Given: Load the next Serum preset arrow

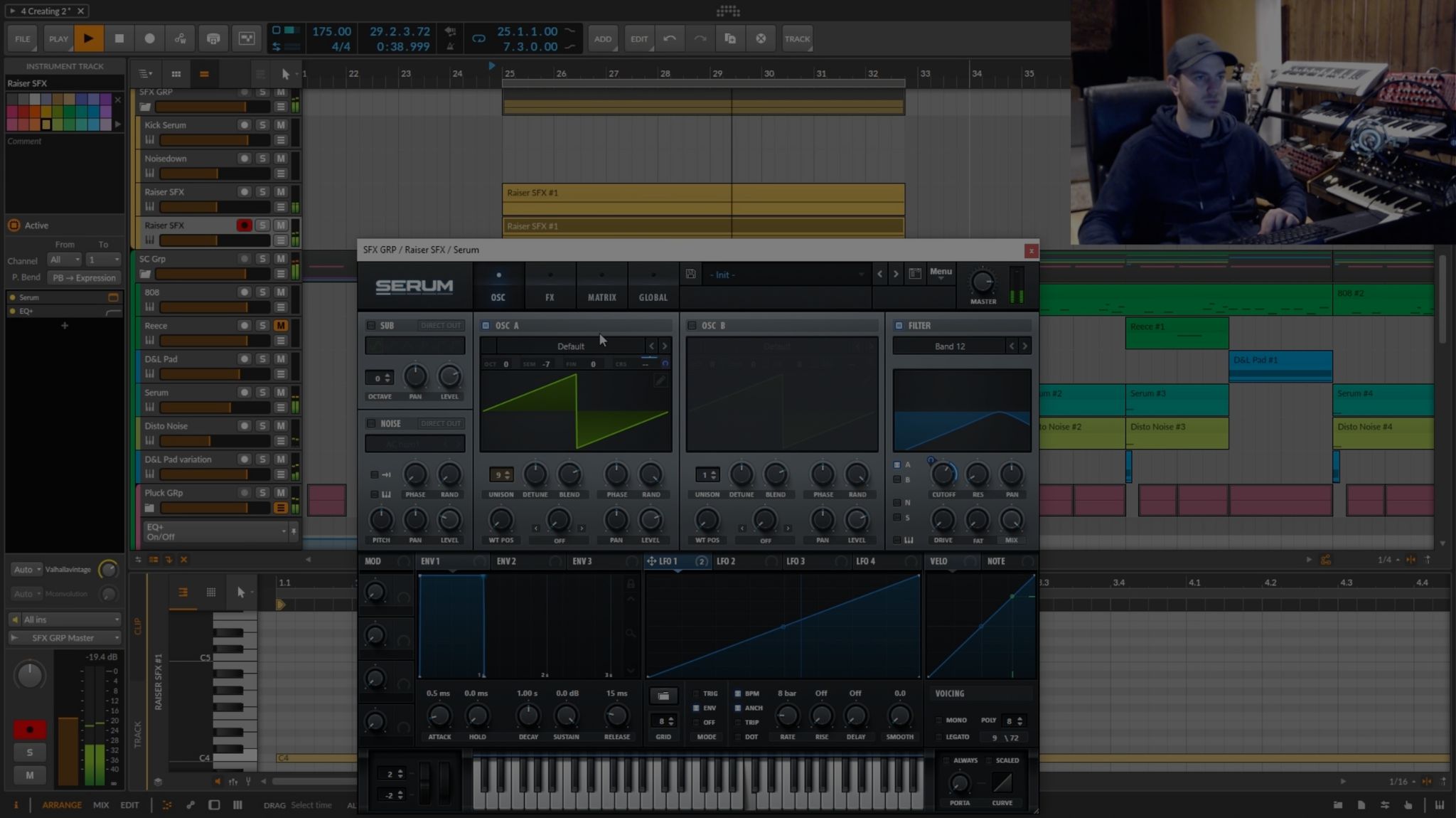Looking at the screenshot, I should pyautogui.click(x=896, y=275).
